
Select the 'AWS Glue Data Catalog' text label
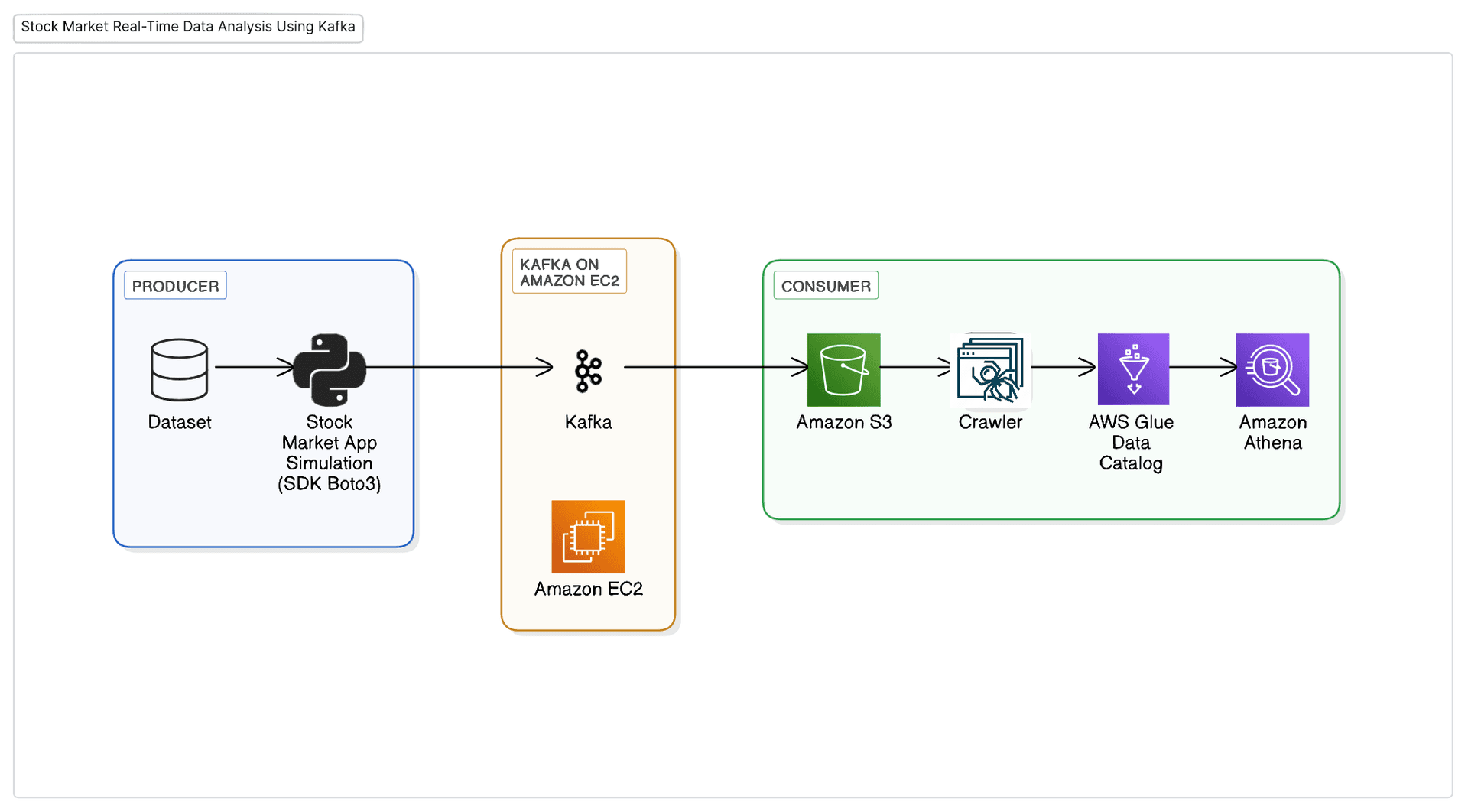point(1131,443)
